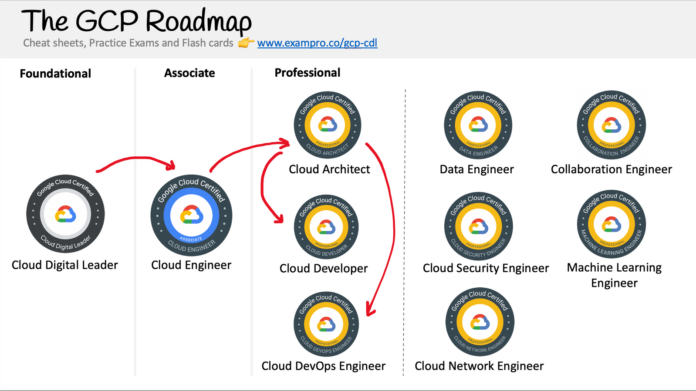
Task: Click the Cloud Digital Leader badge
Action: [65, 214]
